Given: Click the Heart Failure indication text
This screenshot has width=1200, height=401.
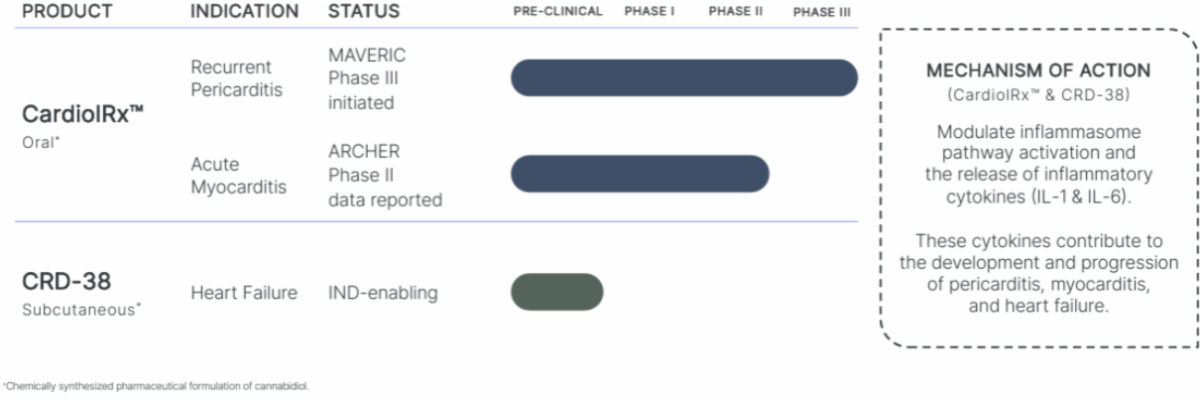Looking at the screenshot, I should tap(244, 293).
